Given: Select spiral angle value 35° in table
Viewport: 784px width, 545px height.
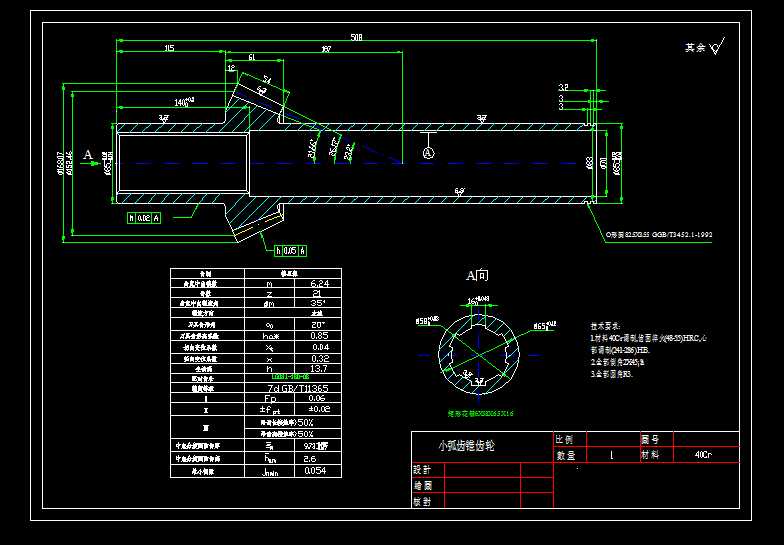Looking at the screenshot, I should point(318,303).
